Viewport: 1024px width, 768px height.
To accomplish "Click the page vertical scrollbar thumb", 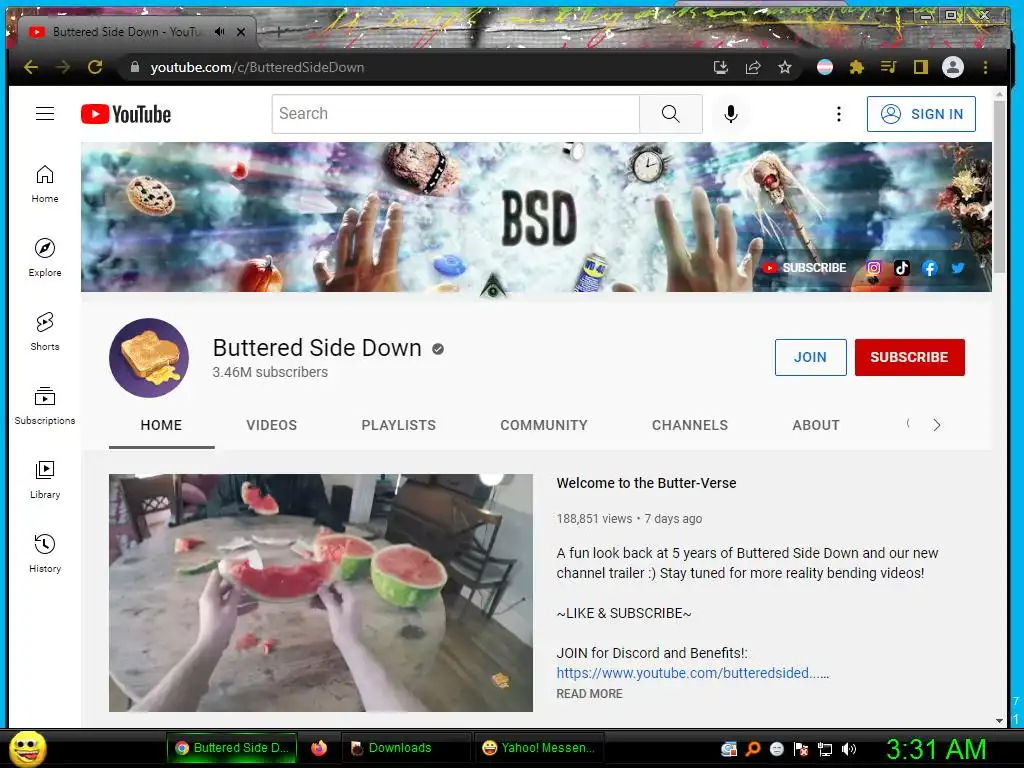I will tap(999, 187).
